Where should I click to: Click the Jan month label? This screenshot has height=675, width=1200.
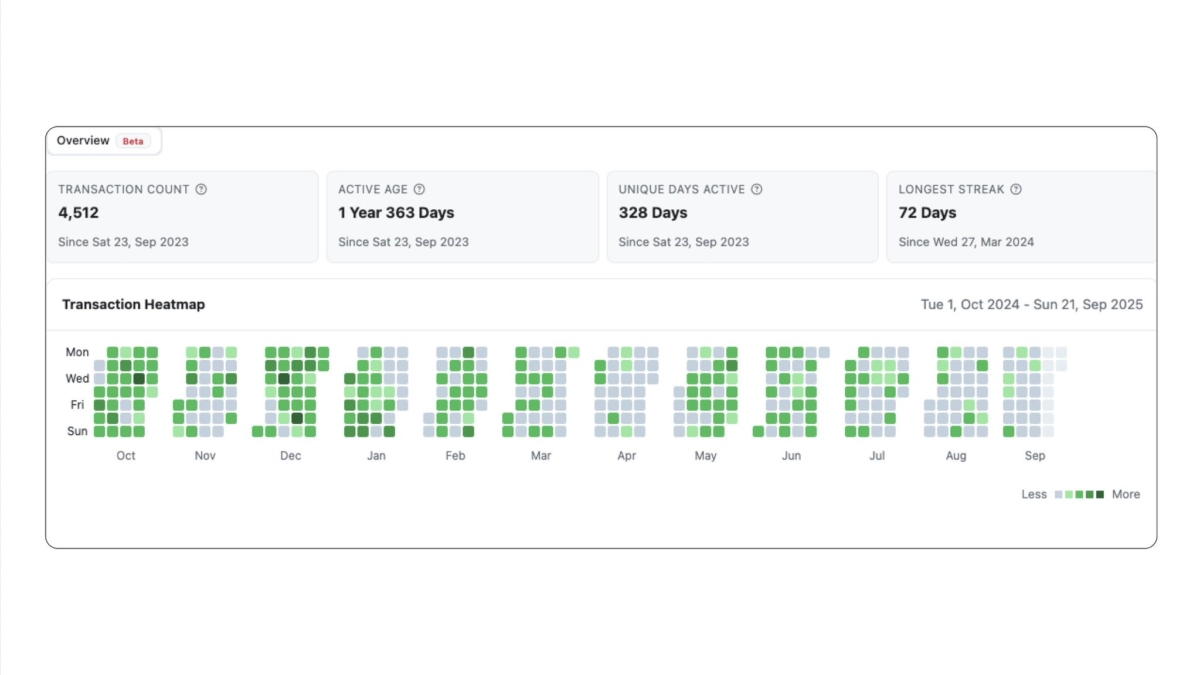click(x=377, y=455)
